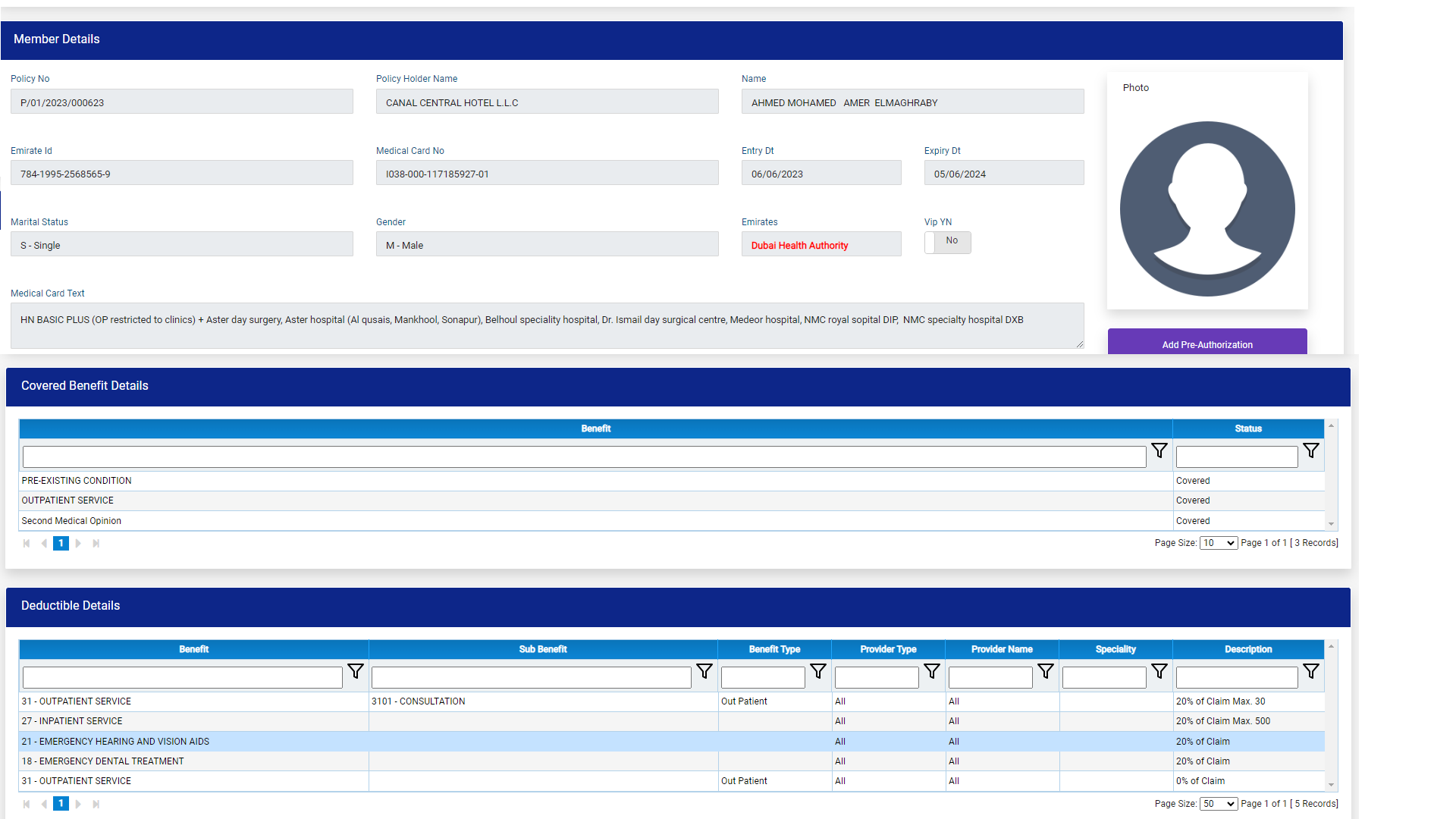This screenshot has width=1456, height=819.
Task: Toggle the Vip YN switch
Action: pyautogui.click(x=947, y=242)
